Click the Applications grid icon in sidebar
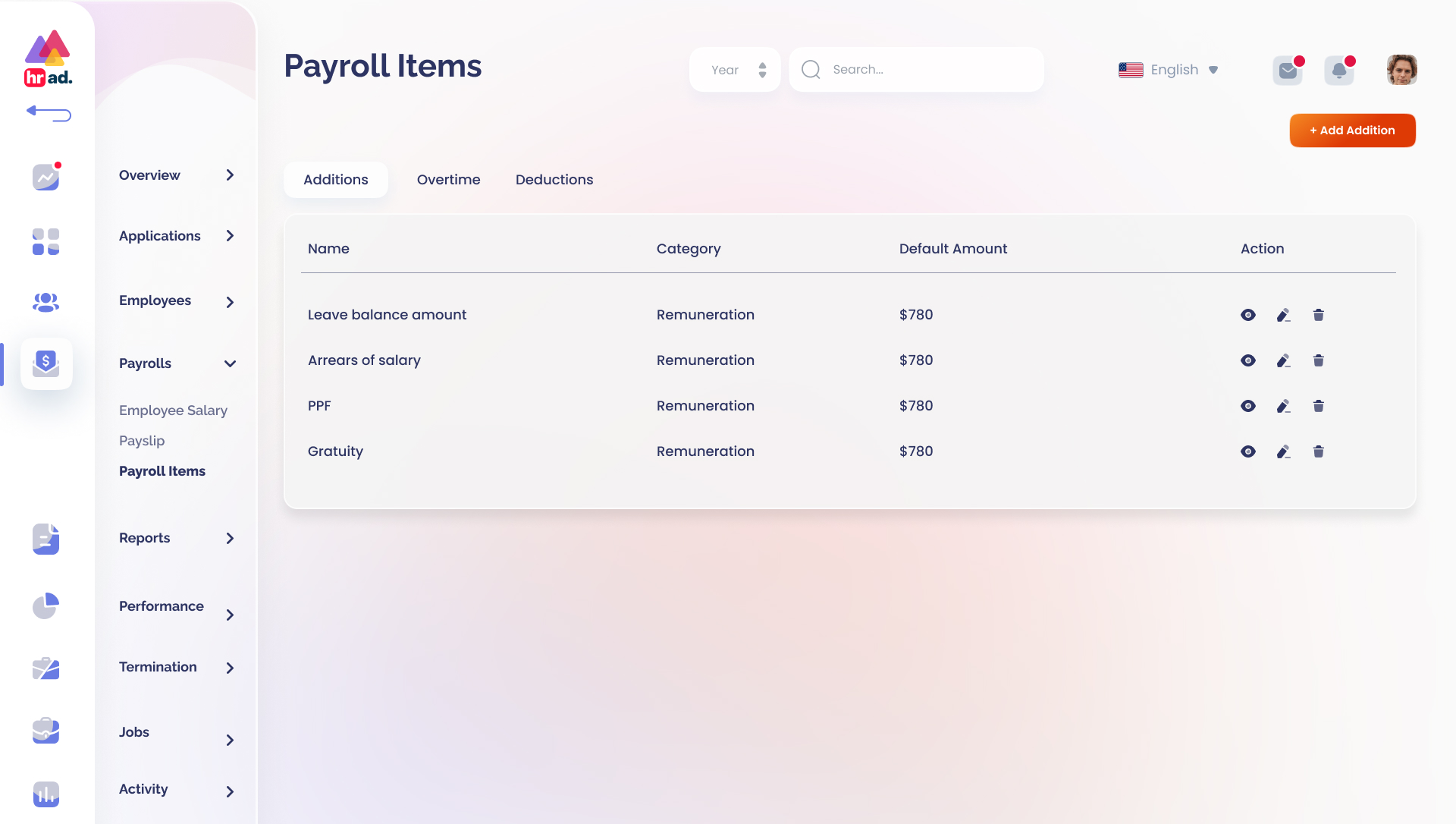The image size is (1456, 824). tap(45, 241)
